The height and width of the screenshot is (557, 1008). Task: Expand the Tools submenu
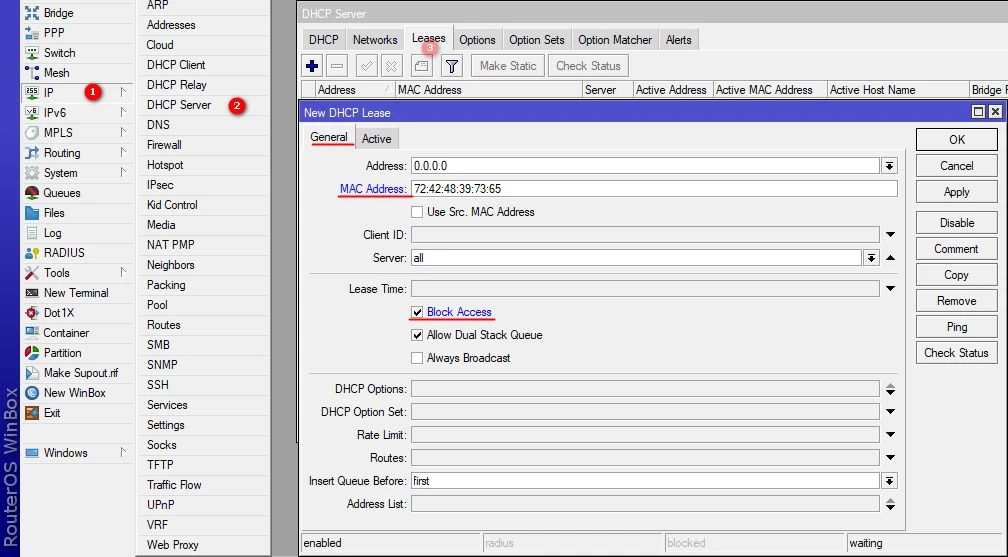pos(123,273)
